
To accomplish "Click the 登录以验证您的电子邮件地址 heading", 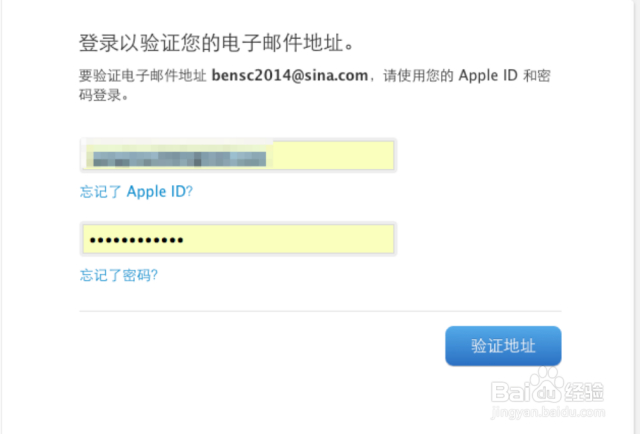I will [216, 43].
